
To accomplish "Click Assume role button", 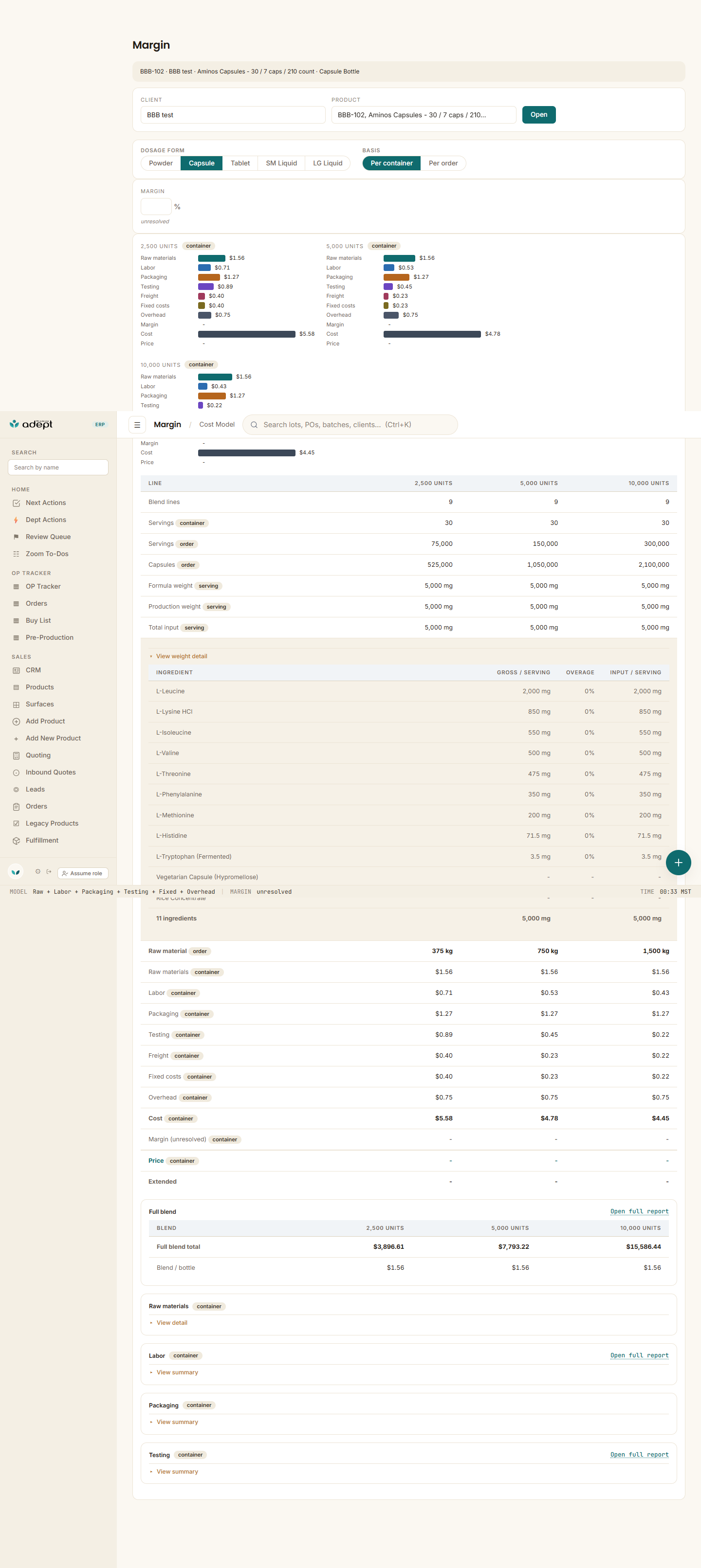I will pos(83,873).
